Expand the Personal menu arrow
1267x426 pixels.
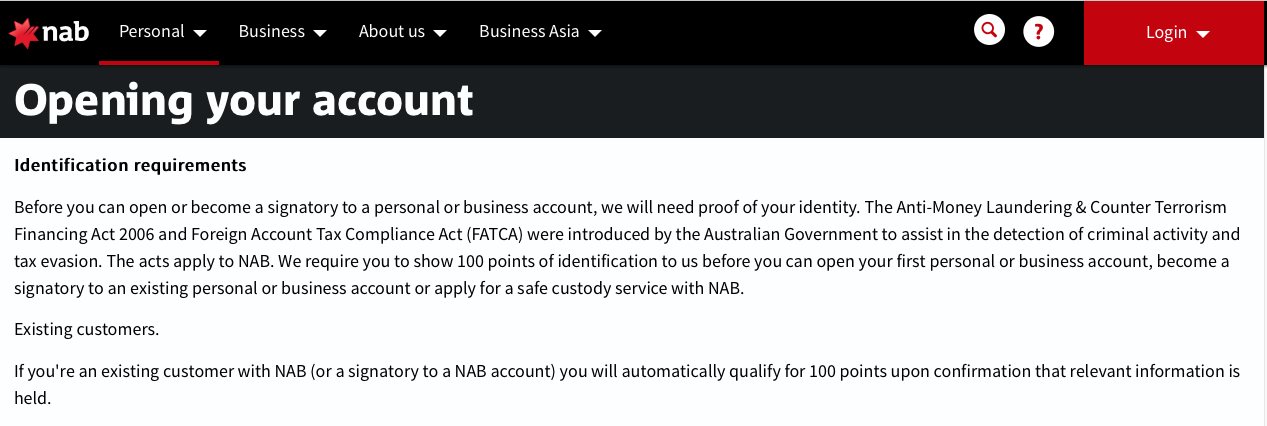click(x=200, y=33)
